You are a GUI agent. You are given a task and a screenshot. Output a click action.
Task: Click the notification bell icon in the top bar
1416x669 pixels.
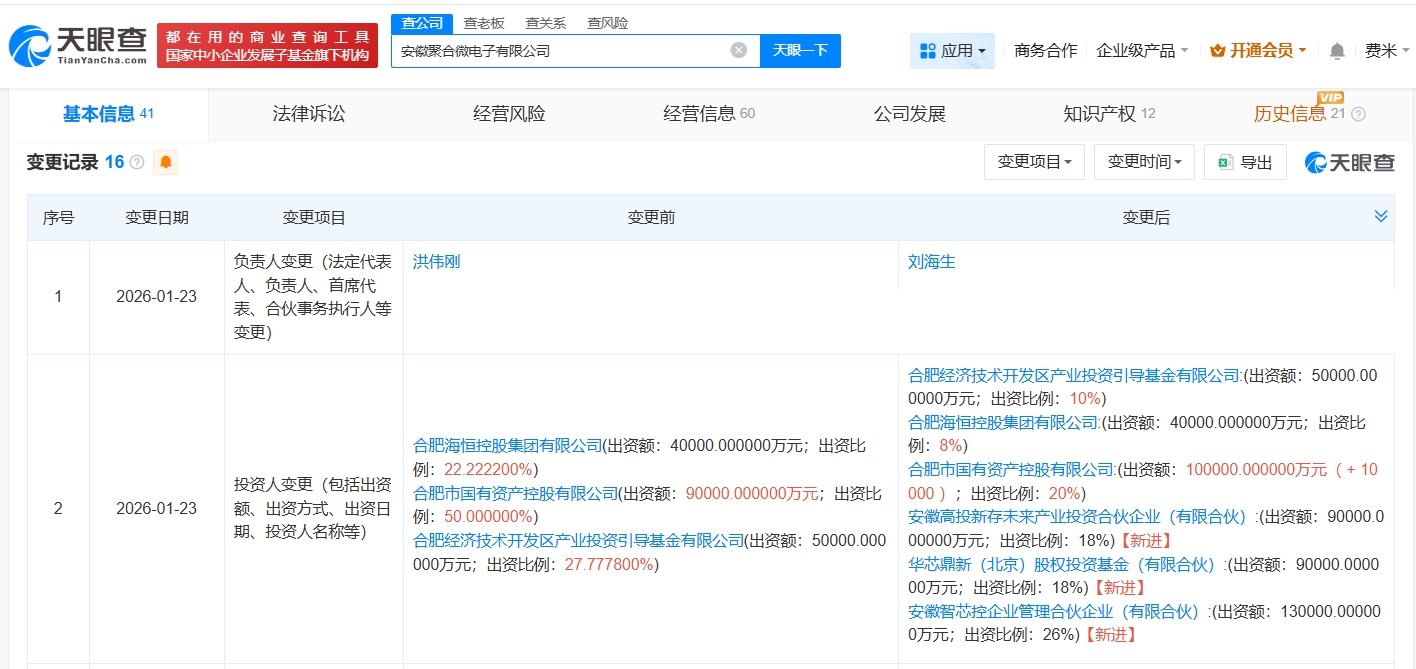pos(1337,49)
